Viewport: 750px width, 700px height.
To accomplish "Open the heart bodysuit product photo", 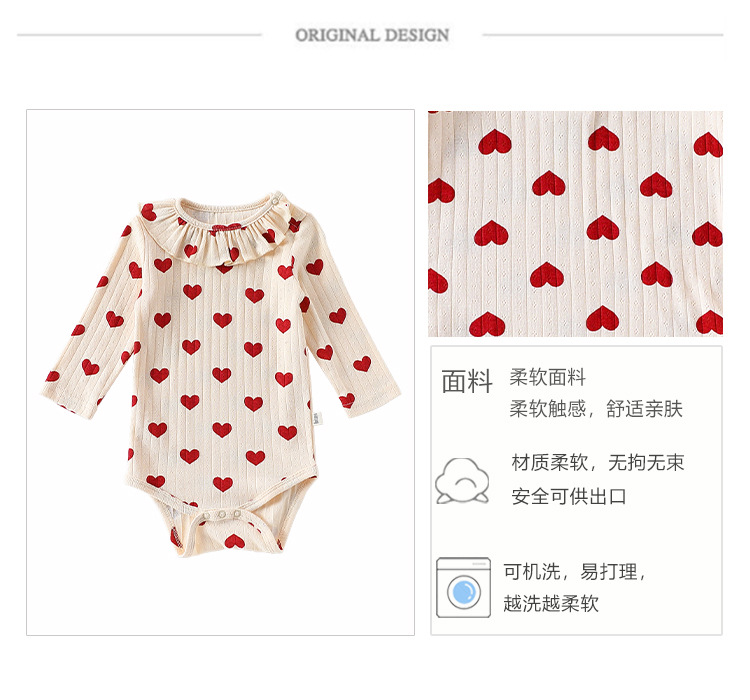I will pyautogui.click(x=221, y=372).
